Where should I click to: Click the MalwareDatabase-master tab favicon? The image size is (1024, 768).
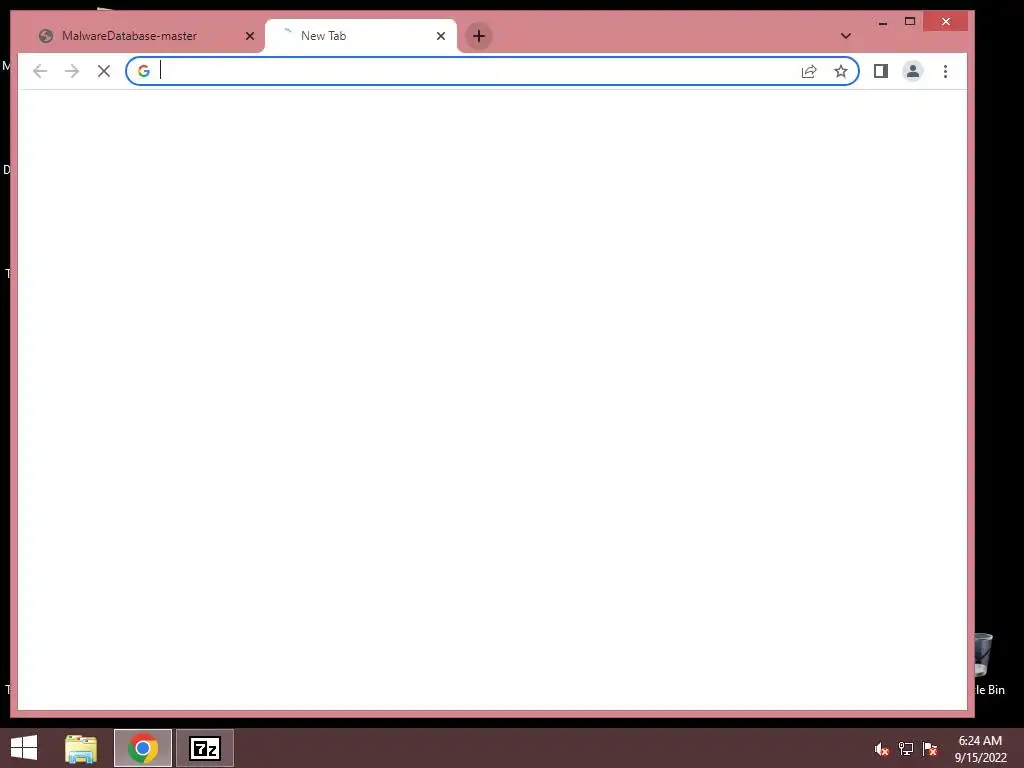pyautogui.click(x=46, y=36)
